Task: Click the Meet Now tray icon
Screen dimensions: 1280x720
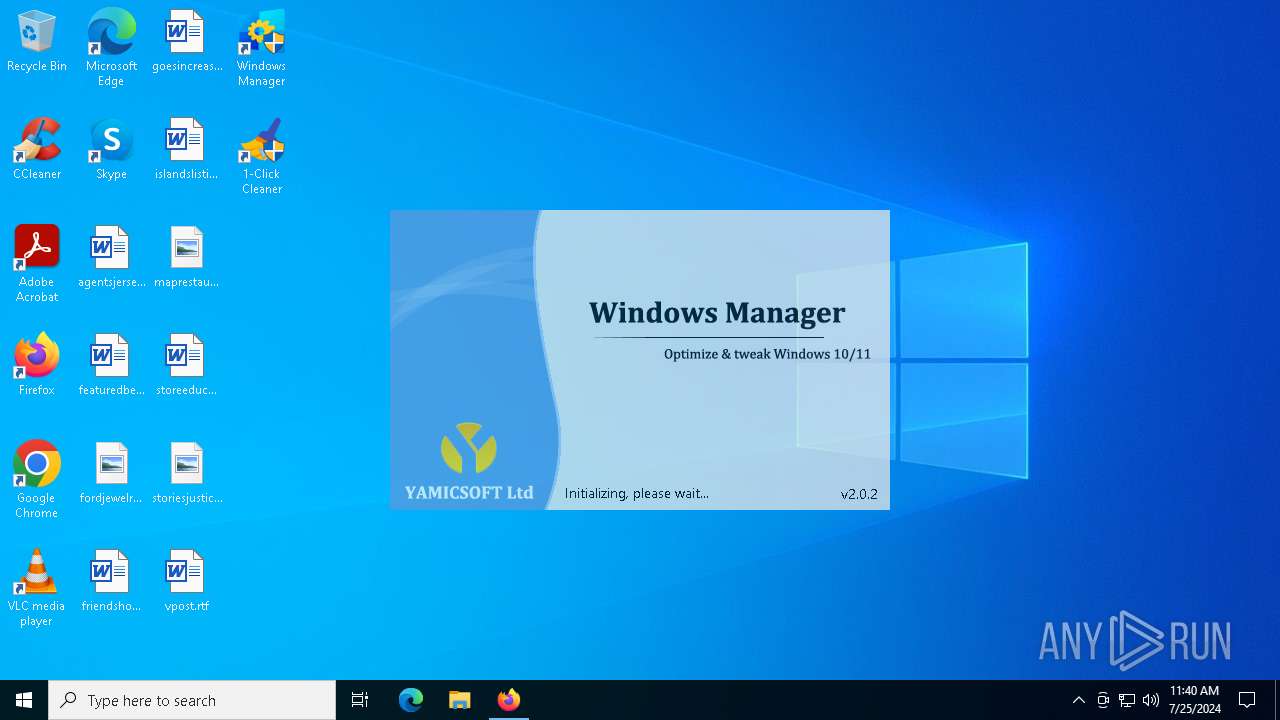Action: pos(1103,700)
